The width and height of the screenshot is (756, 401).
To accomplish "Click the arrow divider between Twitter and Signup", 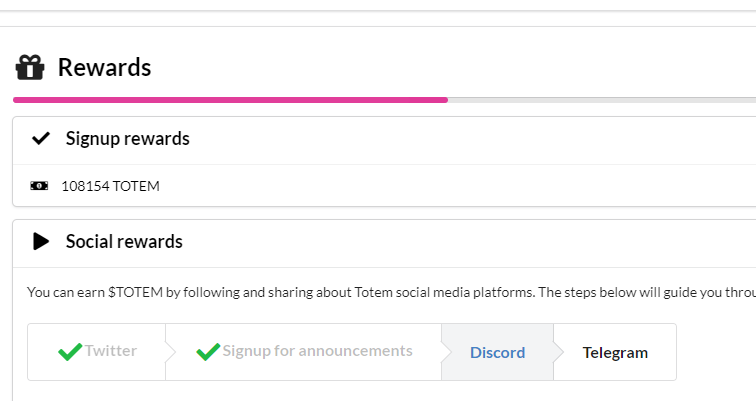I will click(x=170, y=352).
